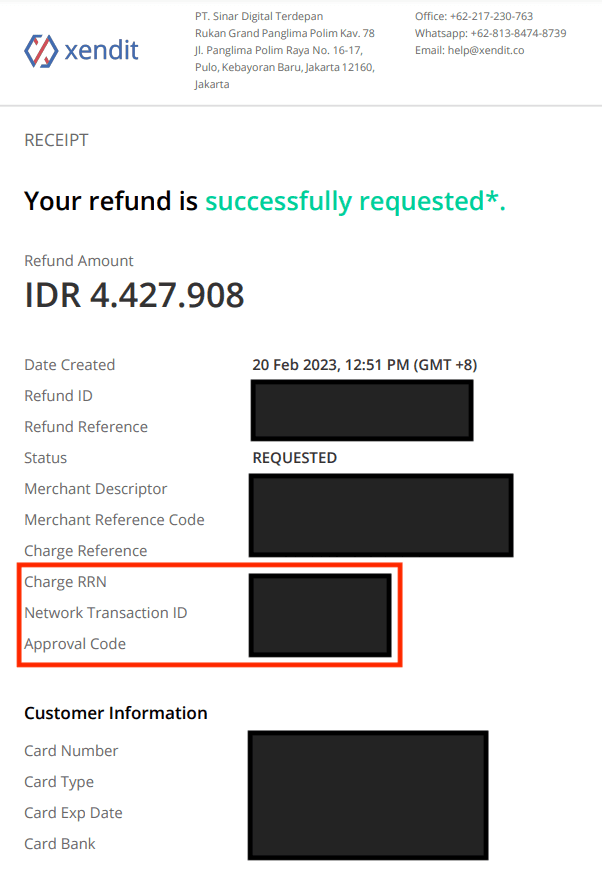Image resolution: width=602 pixels, height=873 pixels.
Task: Click the Merchant Reference Code label
Action: [115, 519]
